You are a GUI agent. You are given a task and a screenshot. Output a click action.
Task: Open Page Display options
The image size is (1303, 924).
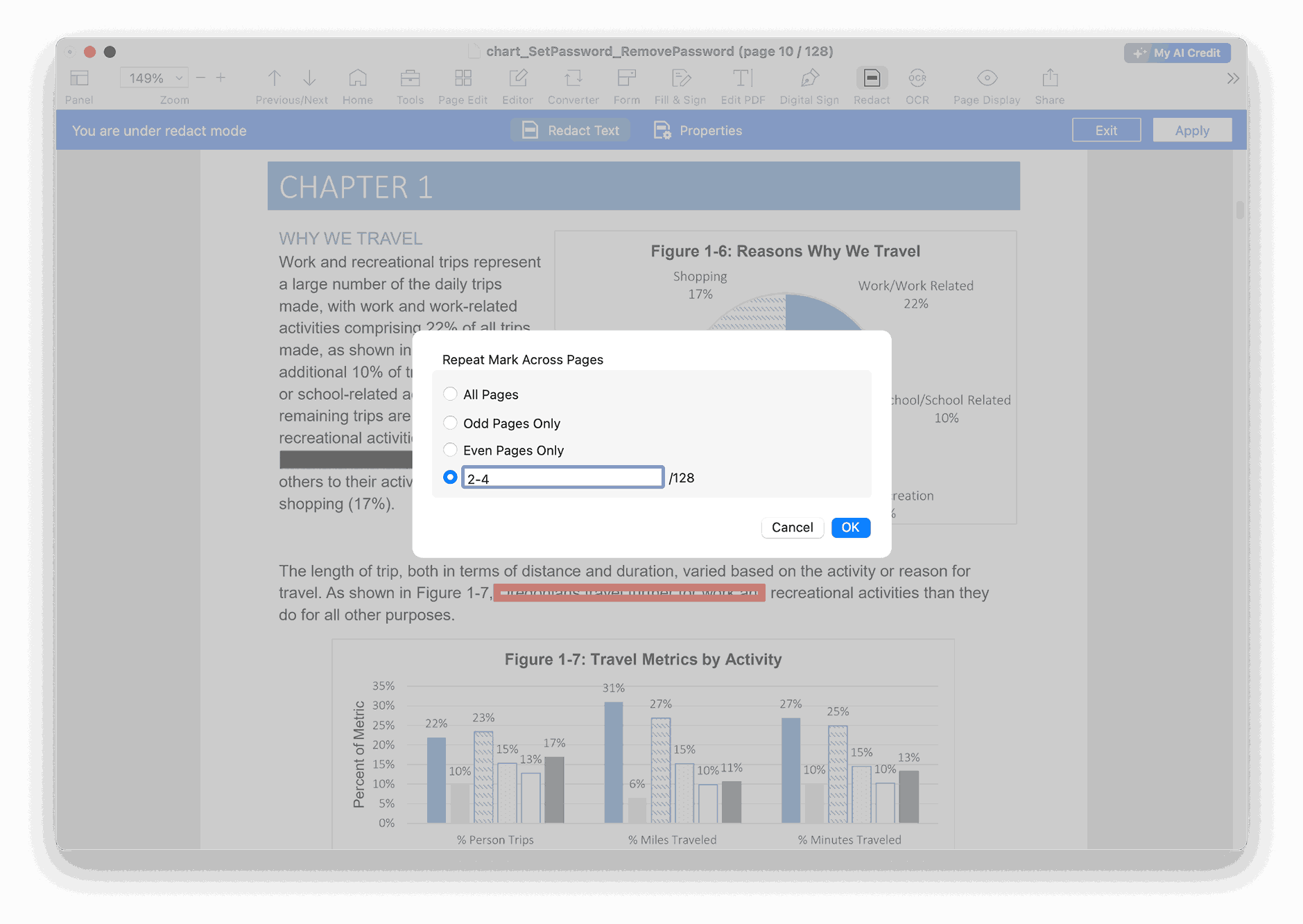[987, 78]
